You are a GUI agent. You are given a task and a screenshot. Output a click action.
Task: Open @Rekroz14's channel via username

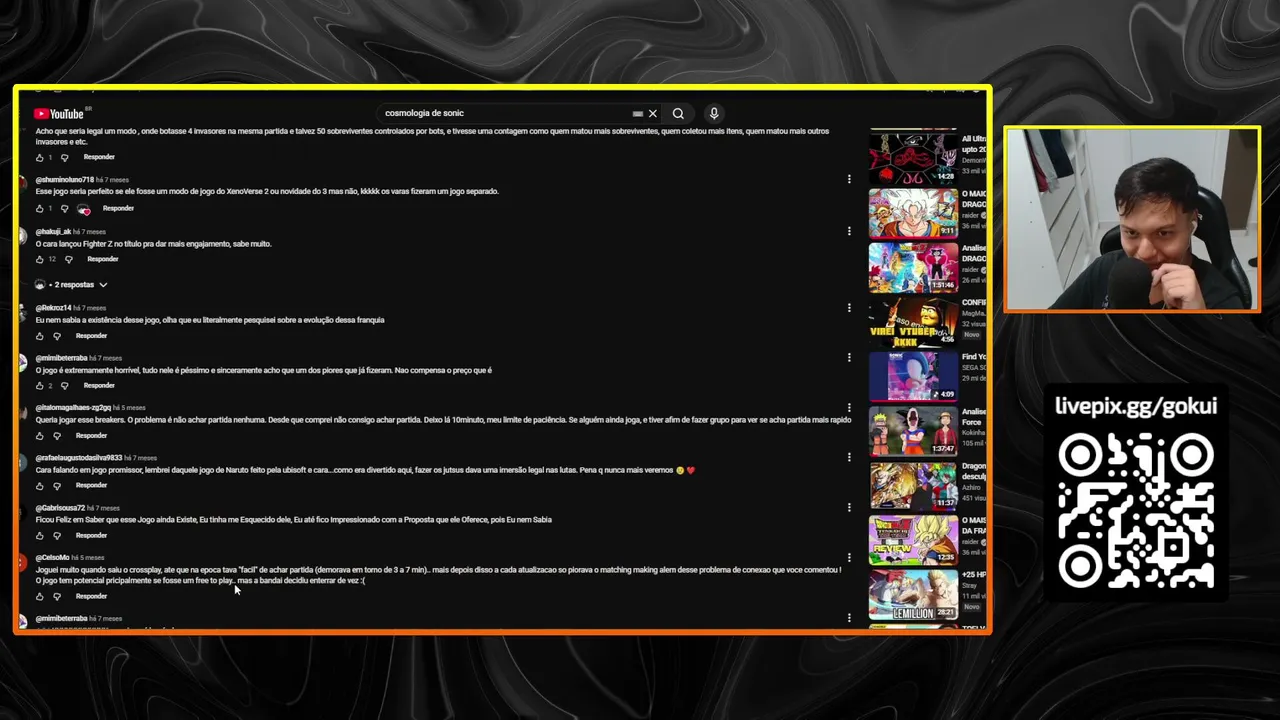(x=53, y=308)
